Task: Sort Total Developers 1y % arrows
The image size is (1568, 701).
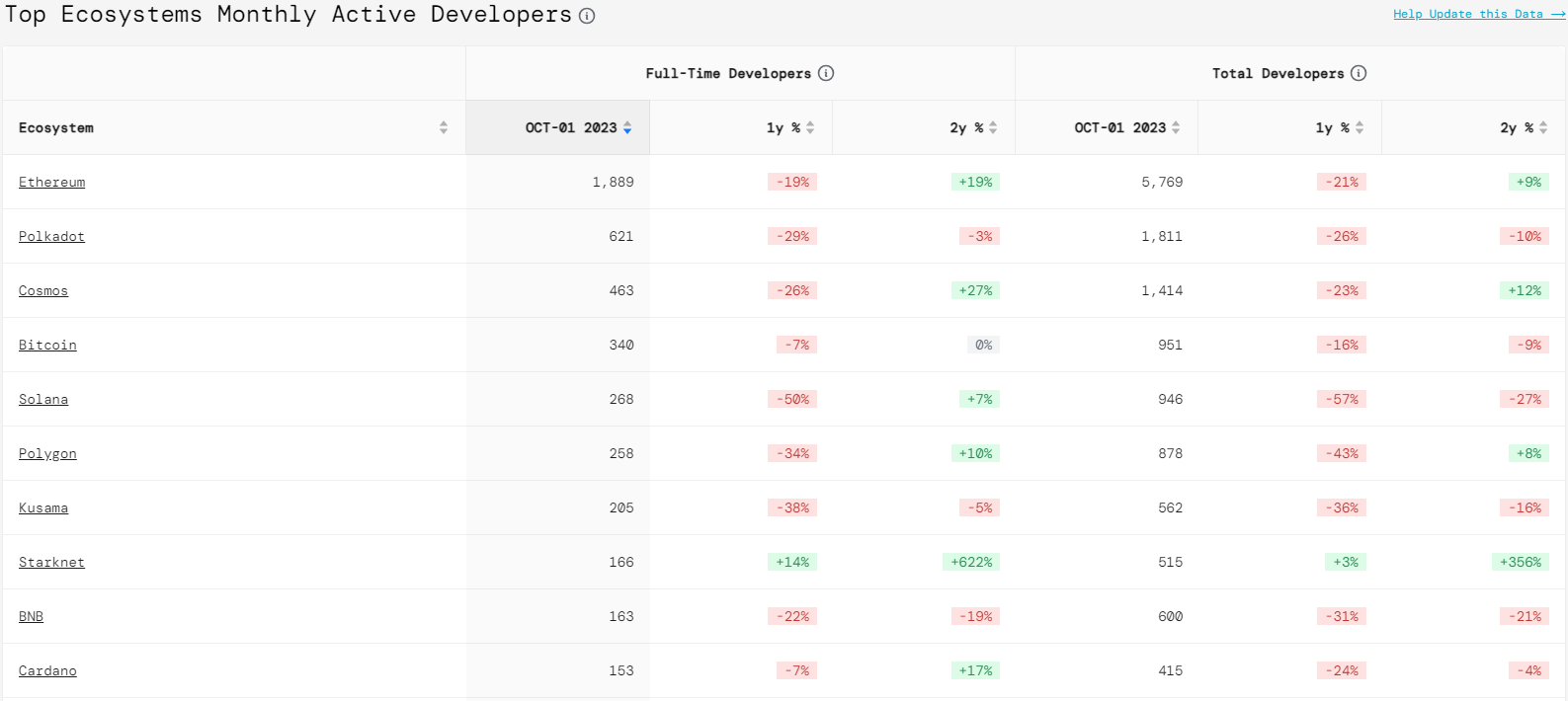Action: (x=1360, y=127)
